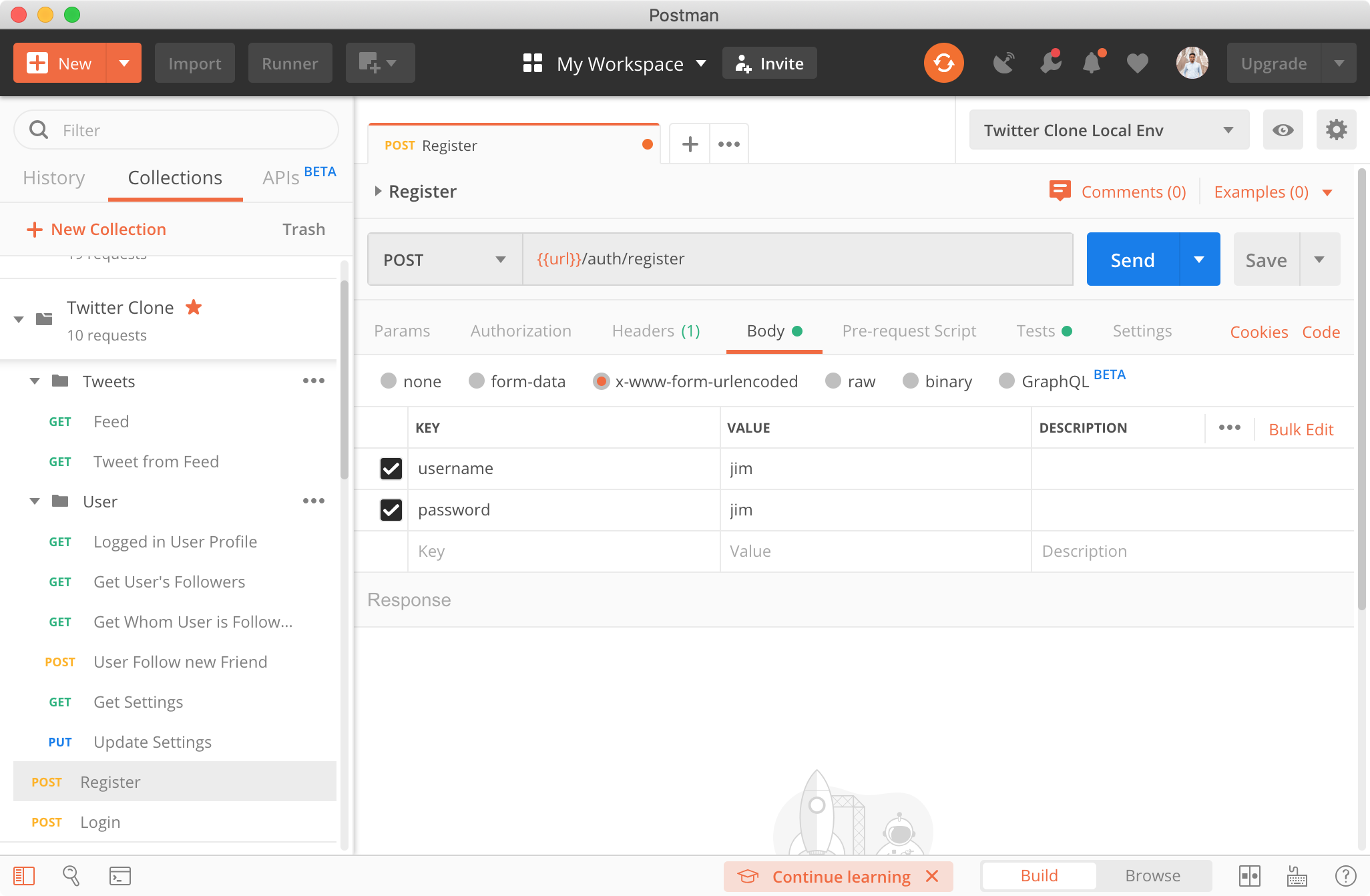This screenshot has height=896, width=1370.
Task: Click the orange sync status icon
Action: click(x=943, y=63)
